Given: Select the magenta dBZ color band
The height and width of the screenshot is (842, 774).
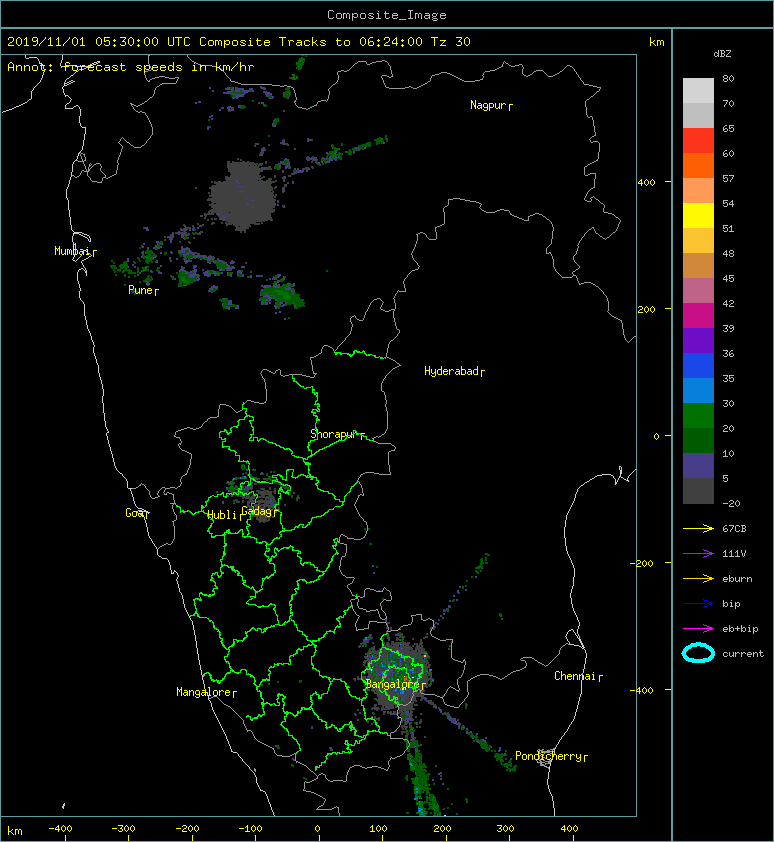Looking at the screenshot, I should [698, 316].
